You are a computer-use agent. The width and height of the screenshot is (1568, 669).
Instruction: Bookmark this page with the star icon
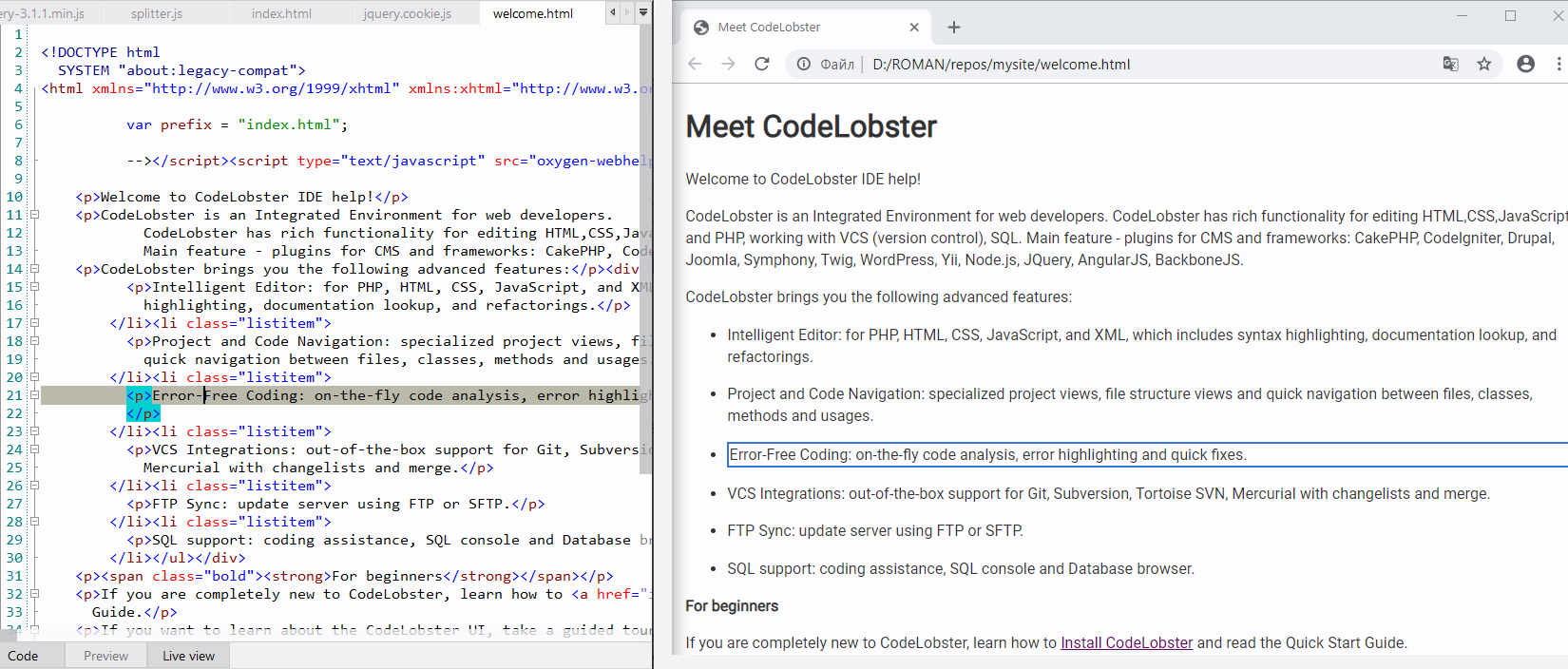pyautogui.click(x=1483, y=64)
